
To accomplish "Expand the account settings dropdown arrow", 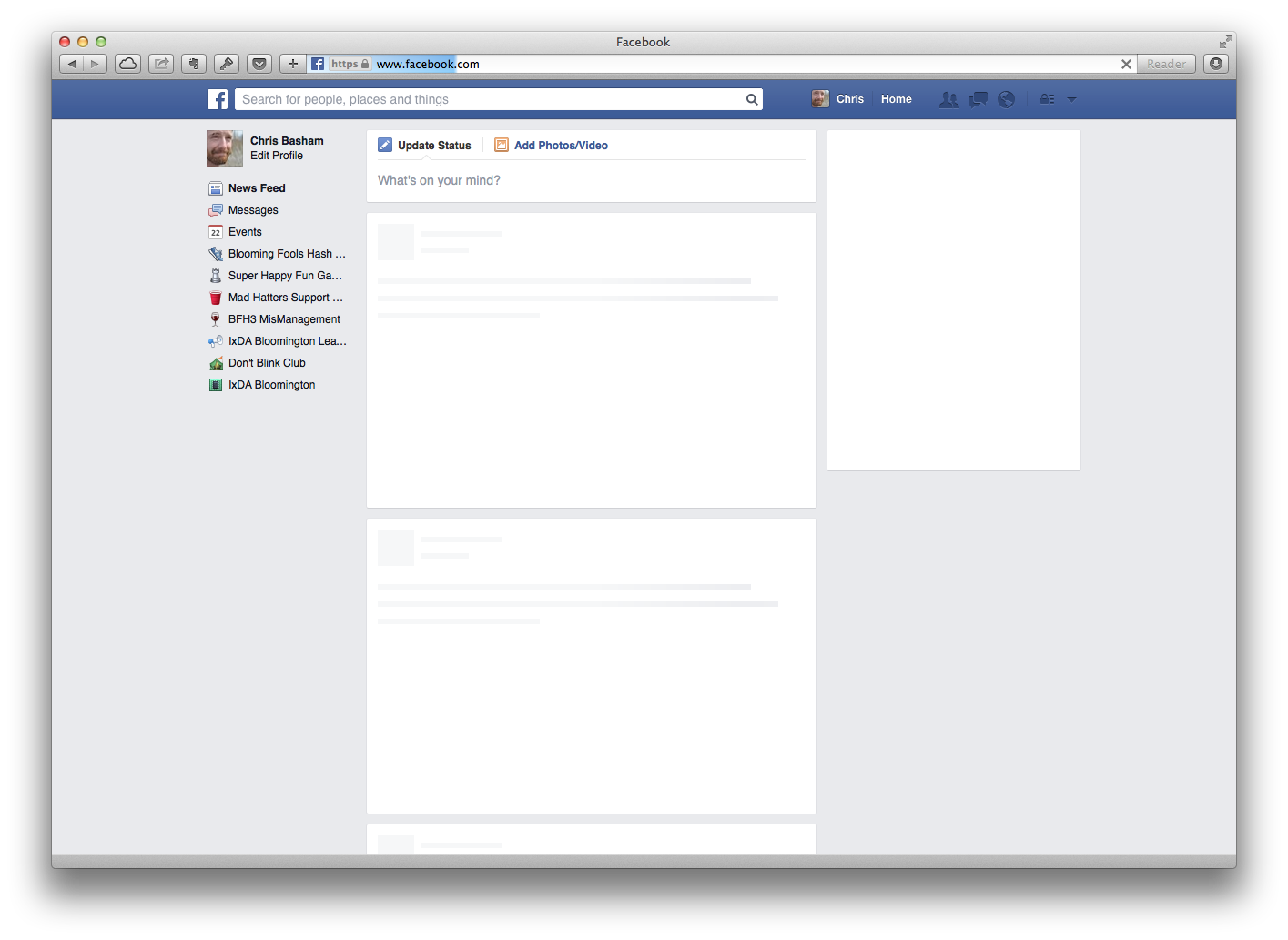I will point(1071,99).
